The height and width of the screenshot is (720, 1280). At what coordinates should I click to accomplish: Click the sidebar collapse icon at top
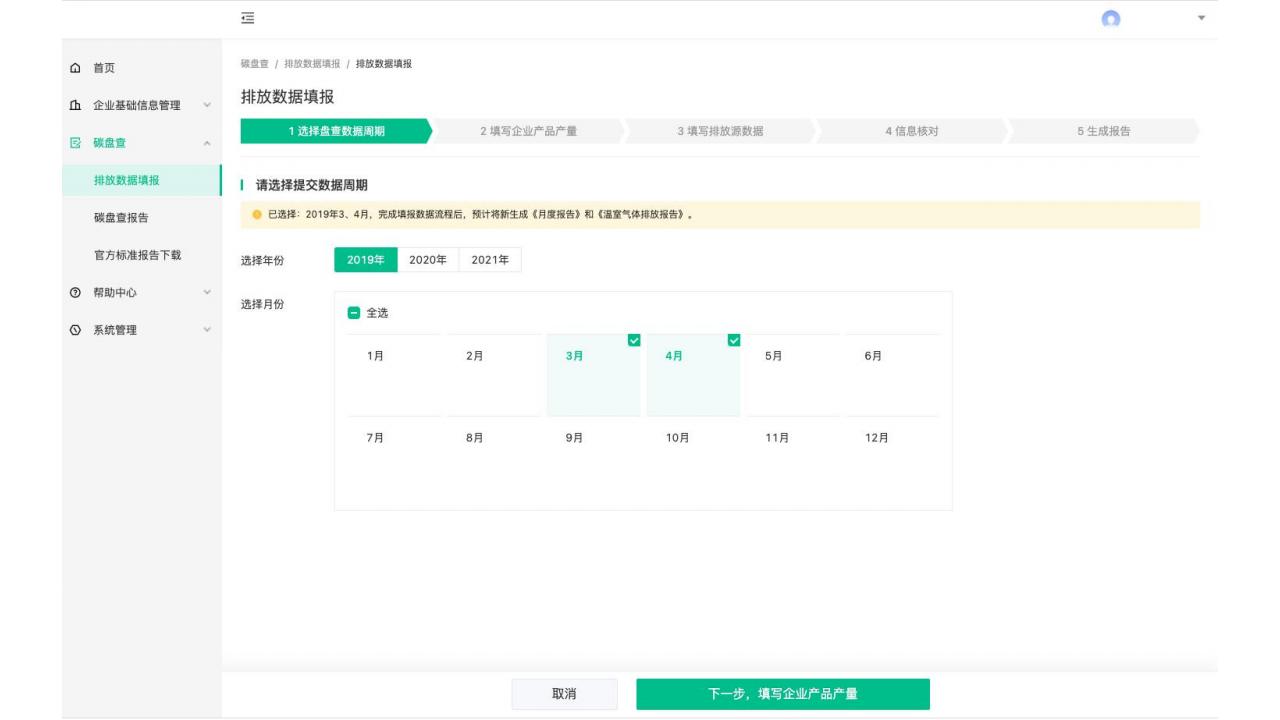[x=247, y=18]
